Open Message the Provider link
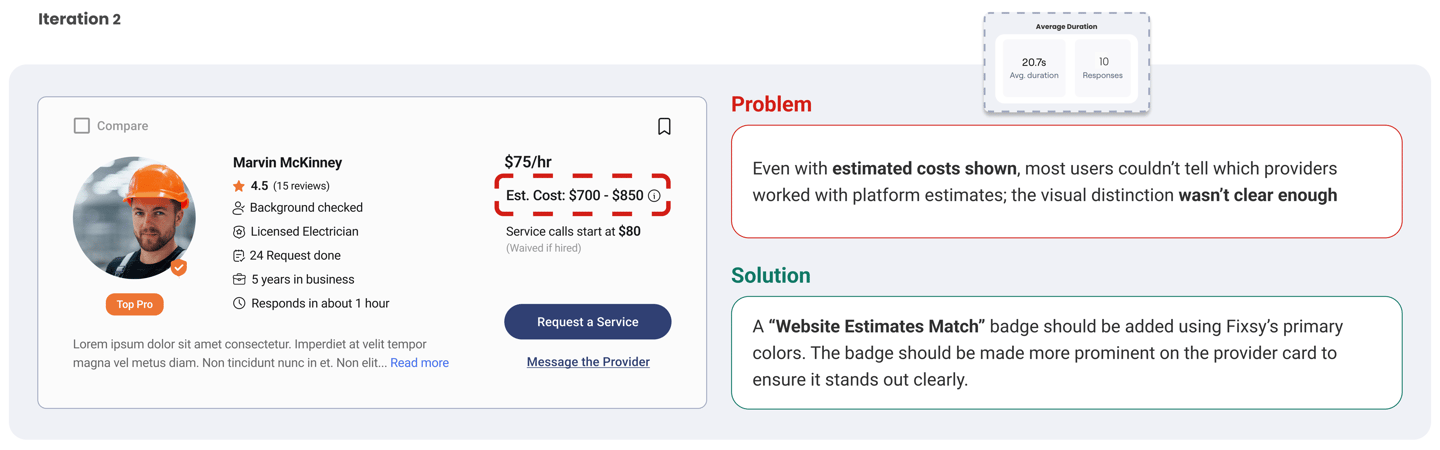The height and width of the screenshot is (450, 1440). [588, 362]
